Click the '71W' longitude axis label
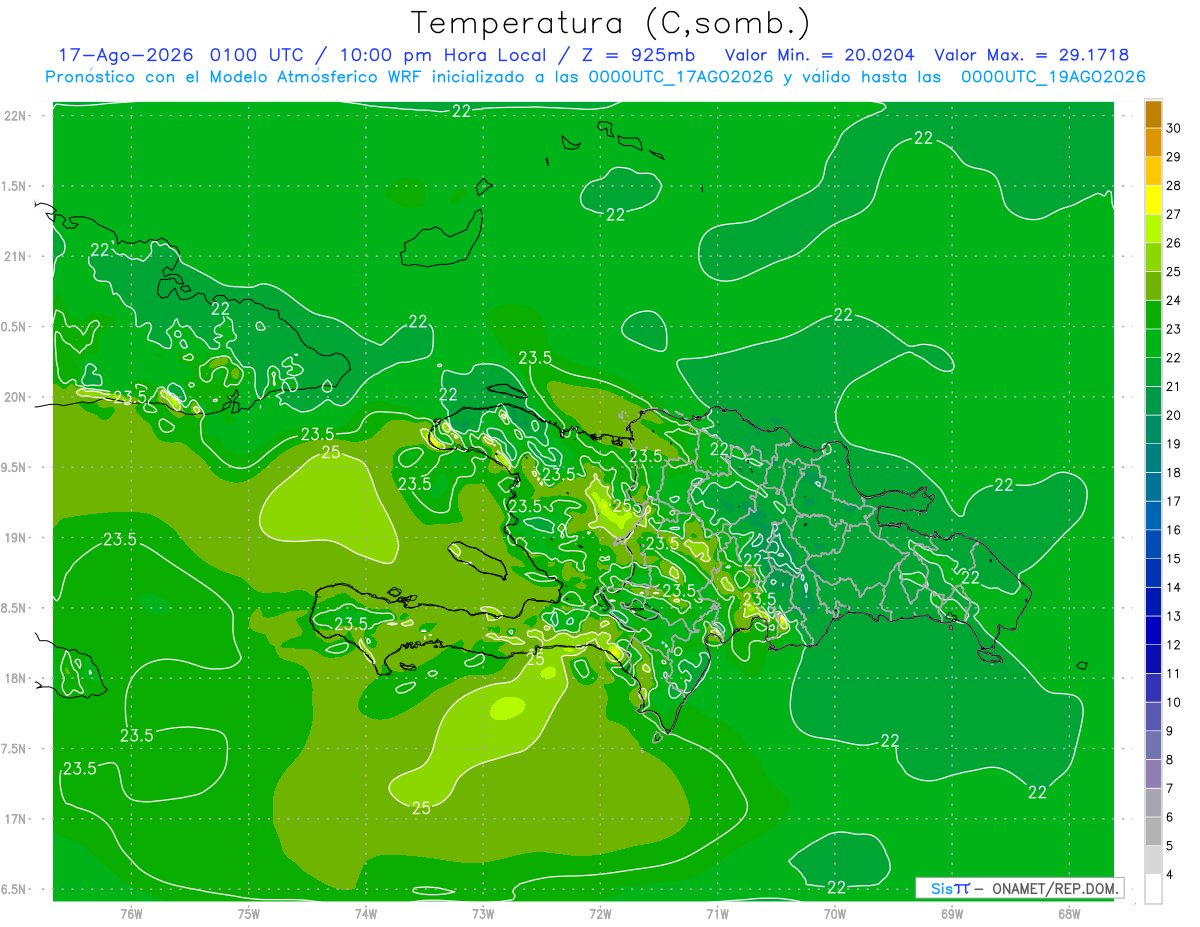Screen dimensions: 1200x927 coord(717,914)
